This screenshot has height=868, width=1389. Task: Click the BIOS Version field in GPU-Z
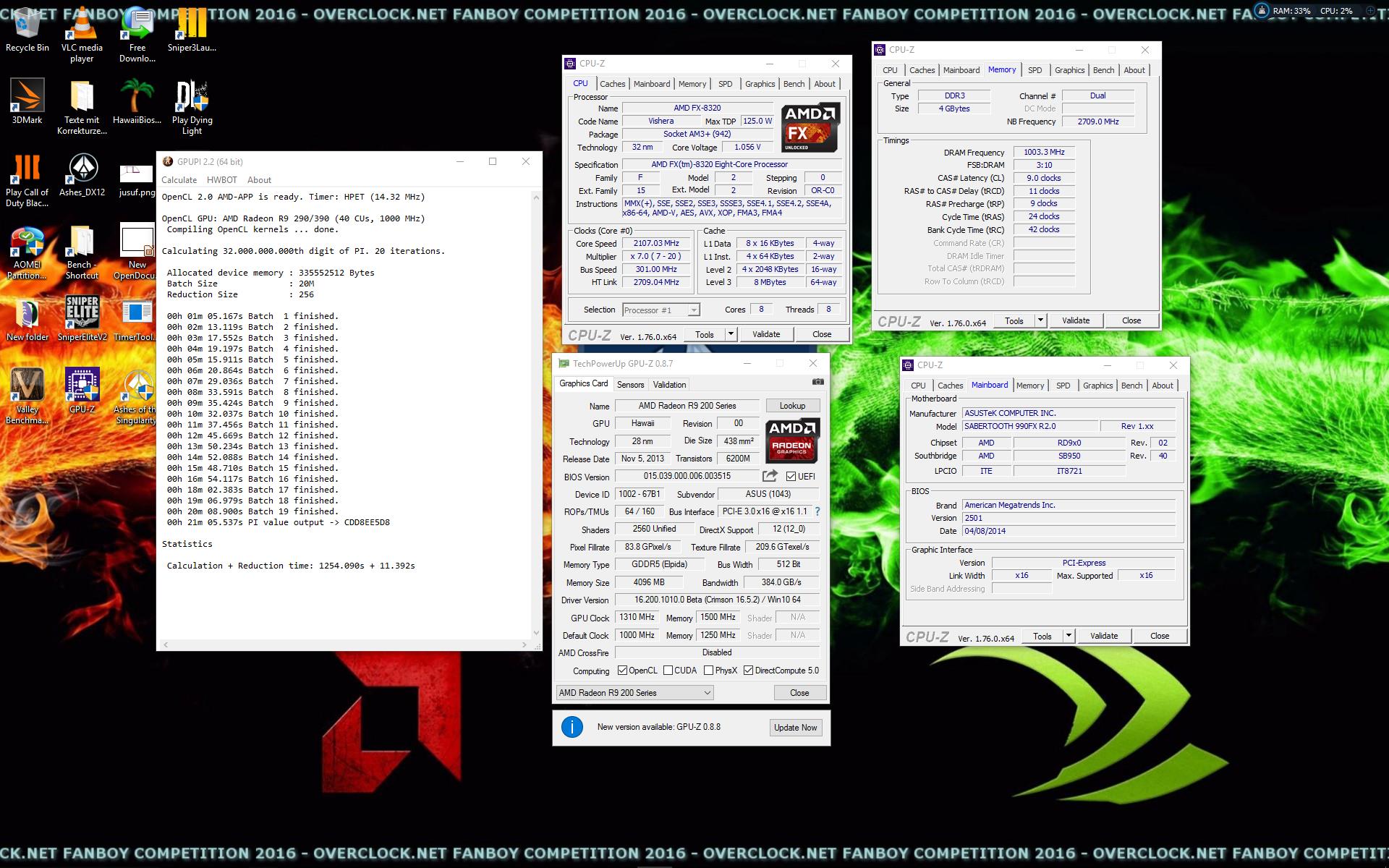(687, 476)
